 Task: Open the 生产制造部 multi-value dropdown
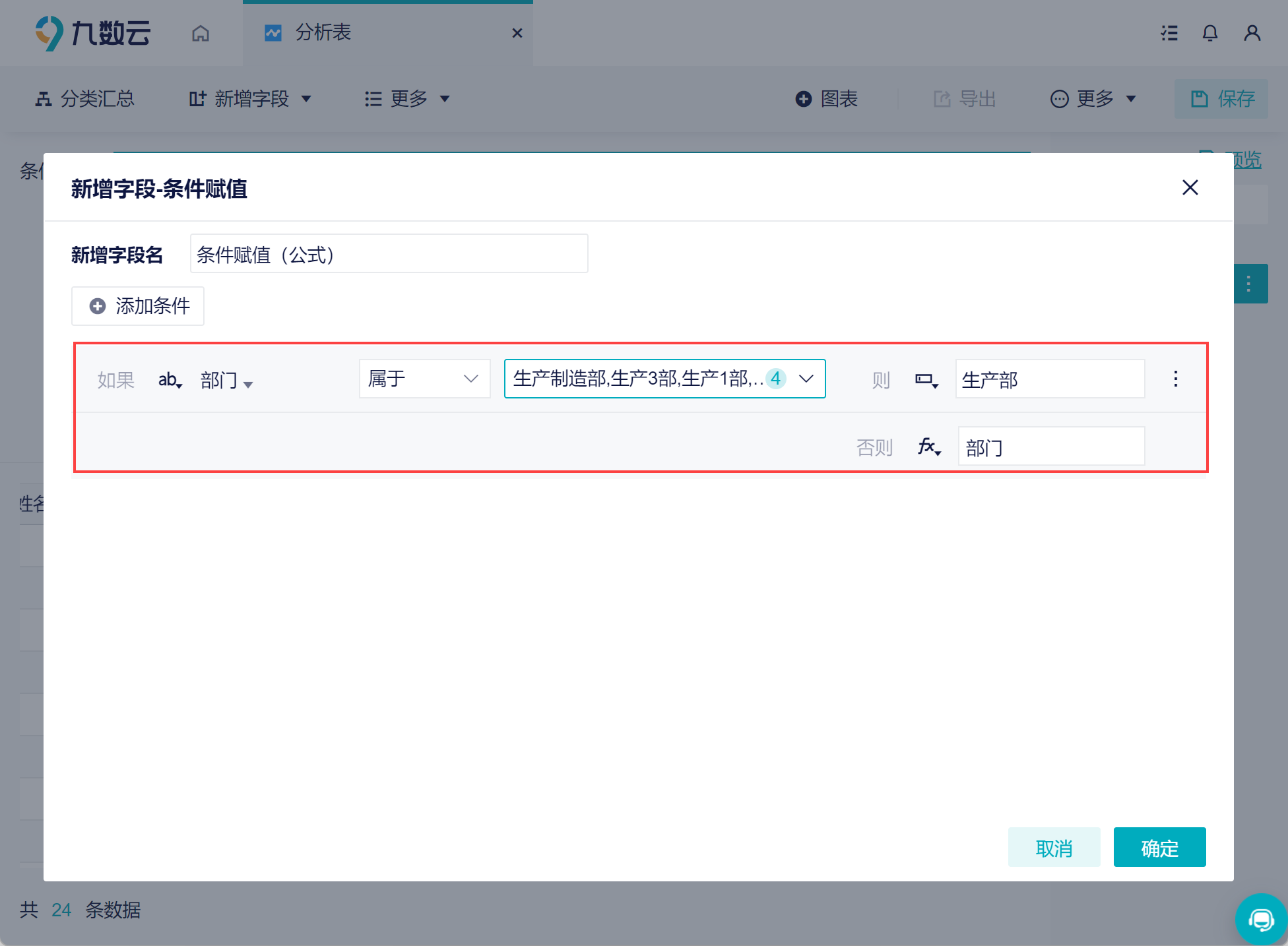664,379
